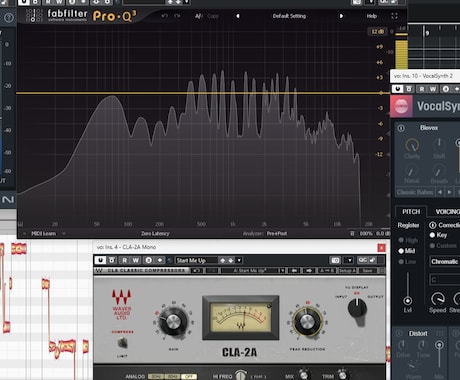Open the Default Setting preset menu

(289, 16)
